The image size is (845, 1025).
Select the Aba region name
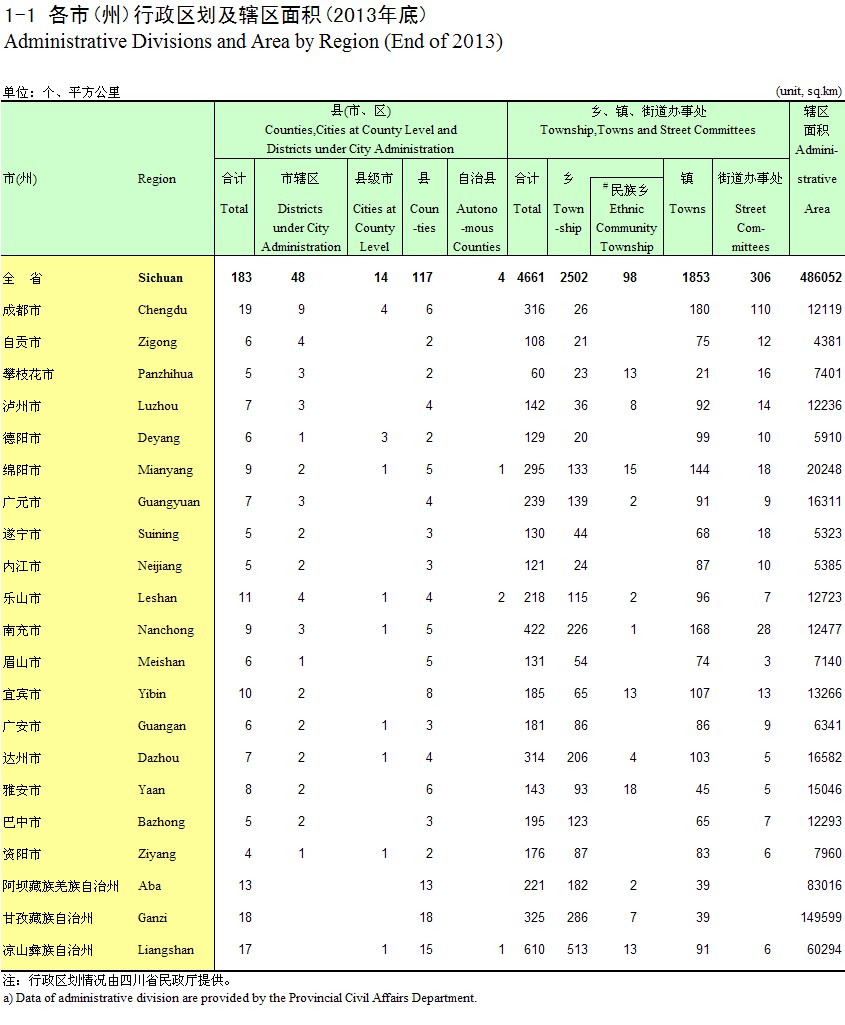coord(149,886)
